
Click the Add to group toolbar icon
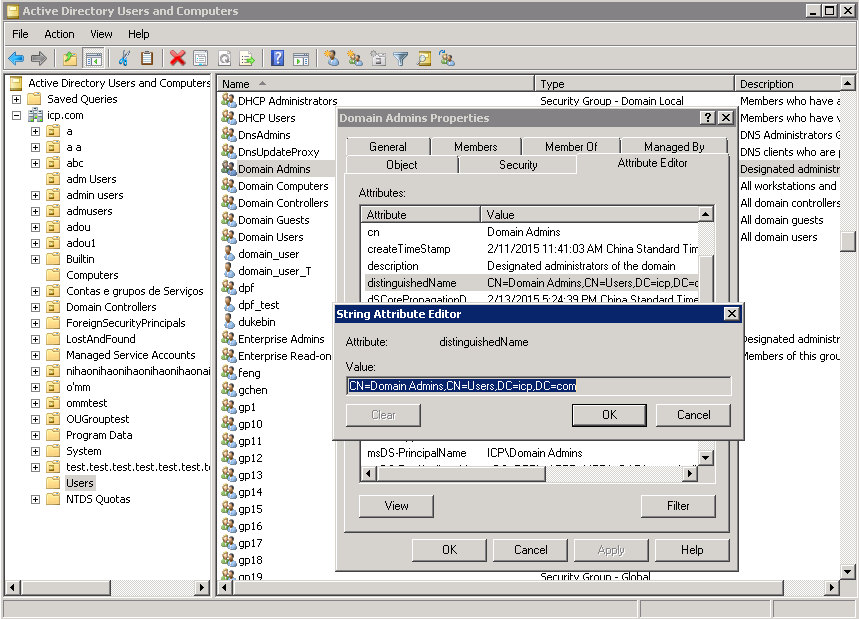(447, 58)
